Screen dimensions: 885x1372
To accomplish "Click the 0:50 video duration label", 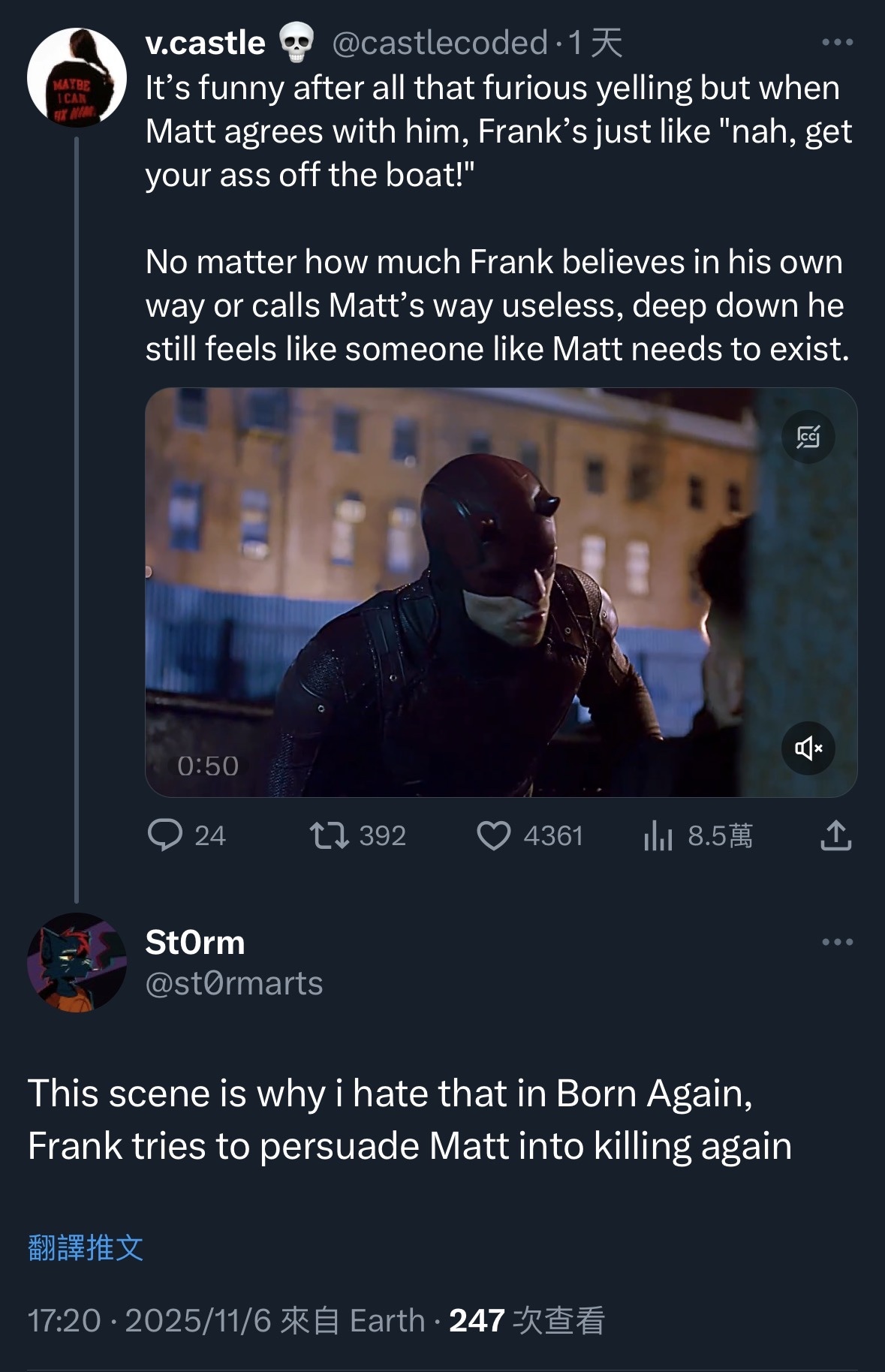I will 208,766.
